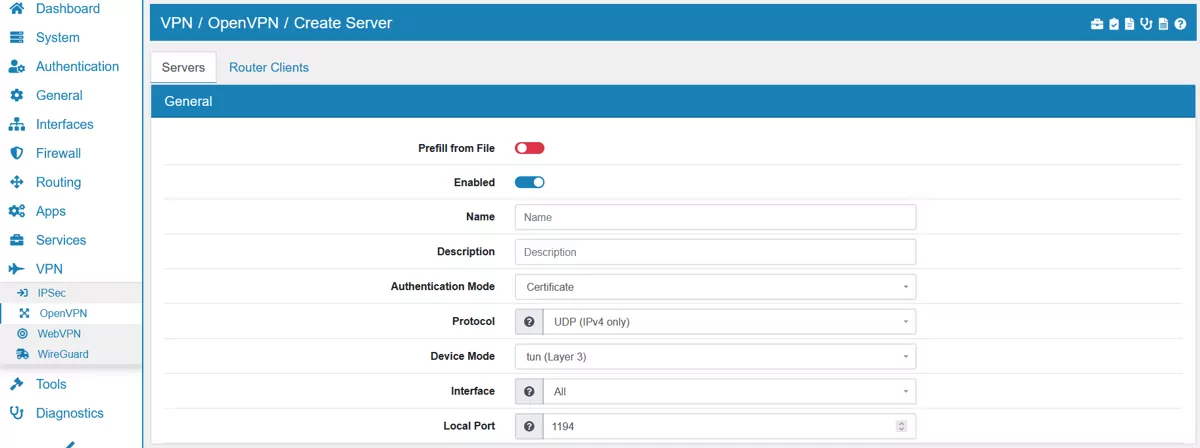The width and height of the screenshot is (1200, 448).
Task: Collapse the VPN plane icon menu
Action: 16,269
